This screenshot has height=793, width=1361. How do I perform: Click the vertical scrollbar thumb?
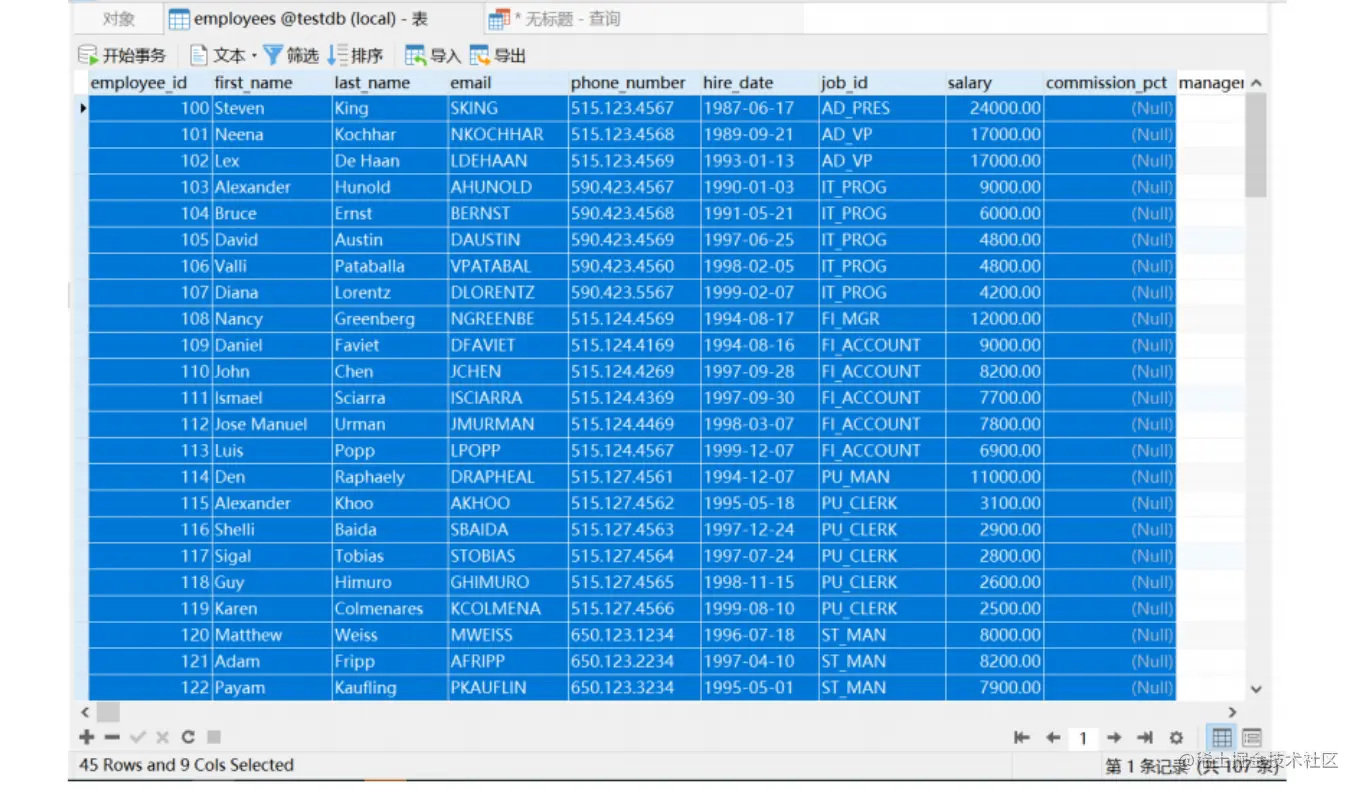1256,145
